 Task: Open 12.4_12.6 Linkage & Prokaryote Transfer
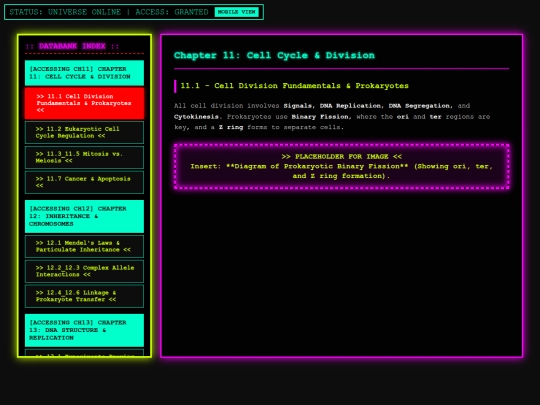(x=84, y=296)
